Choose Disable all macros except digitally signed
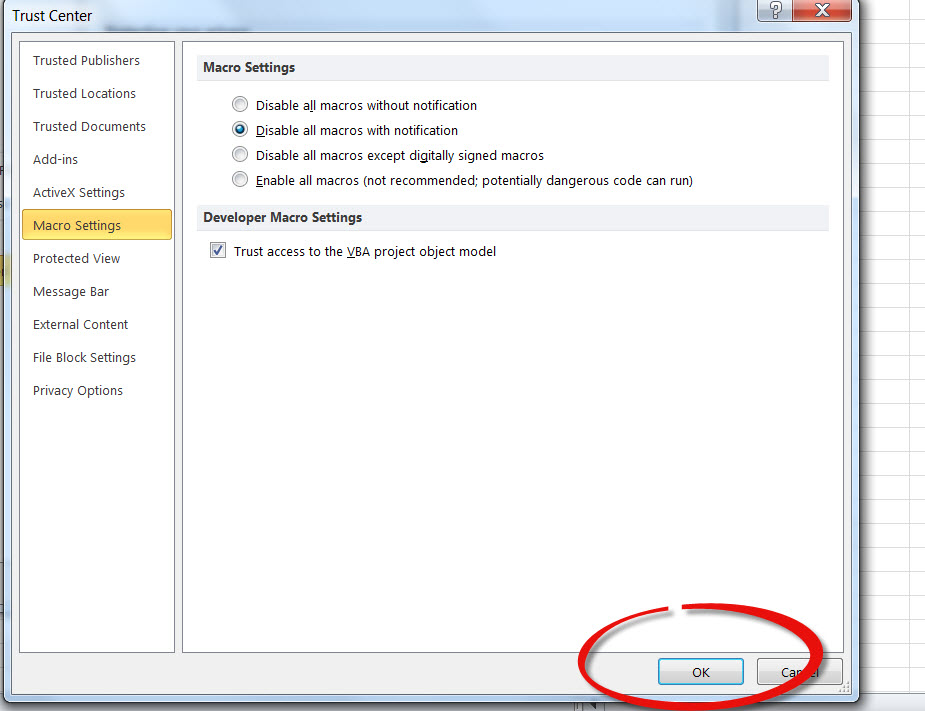Viewport: 925px width, 711px height. point(240,155)
